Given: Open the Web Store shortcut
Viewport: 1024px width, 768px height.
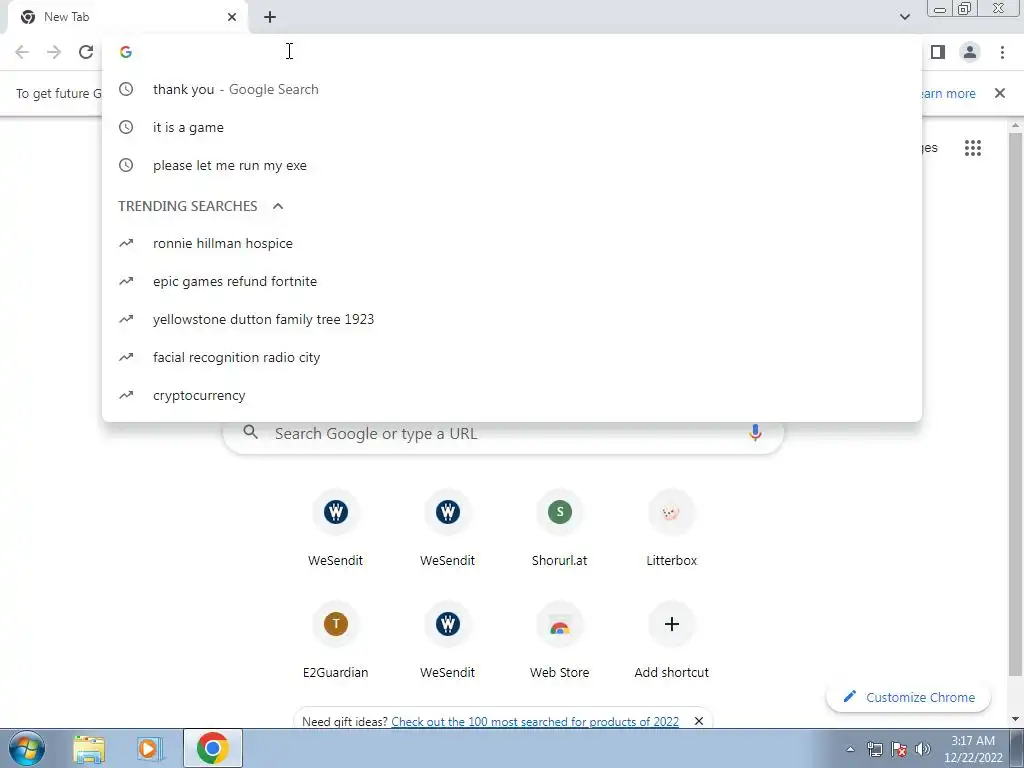Looking at the screenshot, I should tap(560, 641).
